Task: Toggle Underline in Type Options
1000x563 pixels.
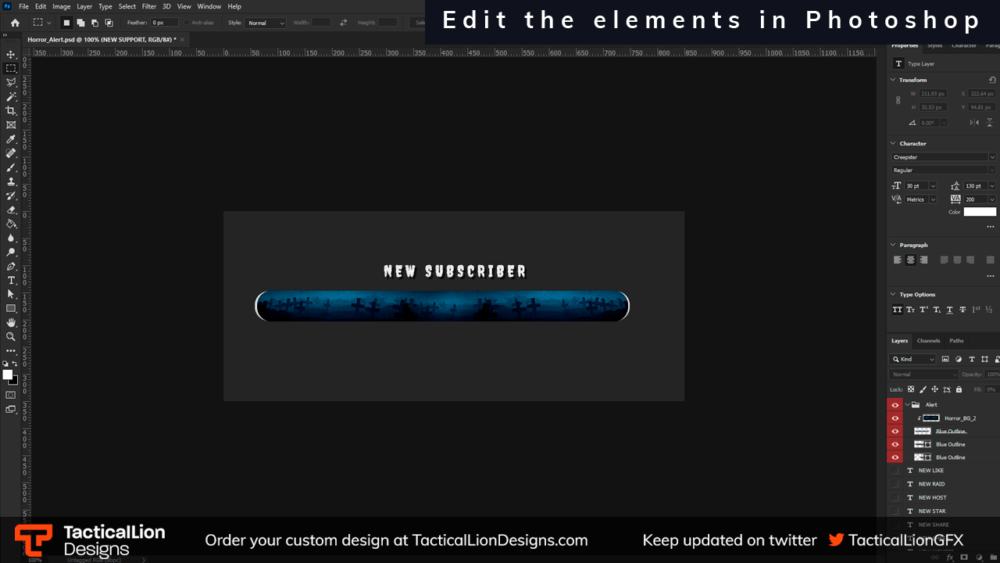Action: click(x=950, y=310)
